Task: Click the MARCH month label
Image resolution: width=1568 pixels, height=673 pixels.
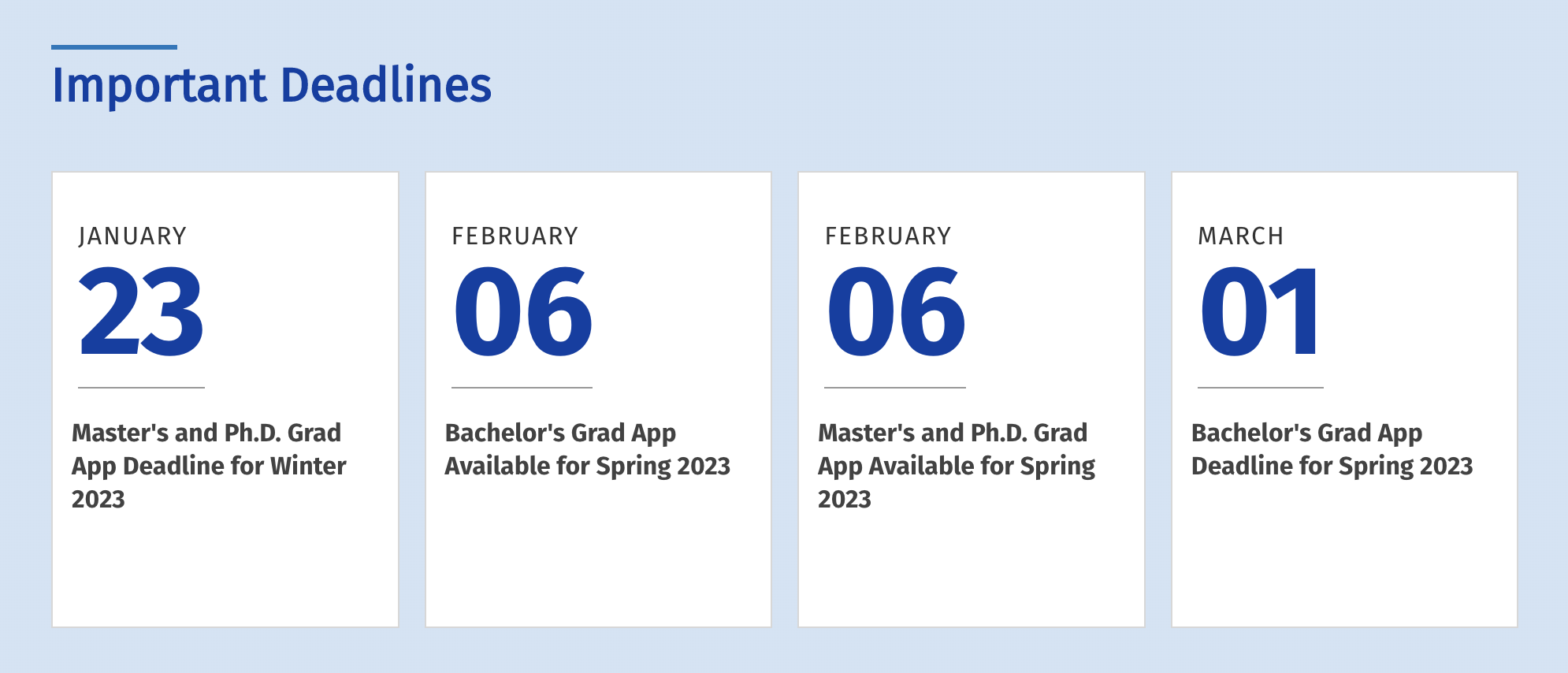Action: point(1241,236)
